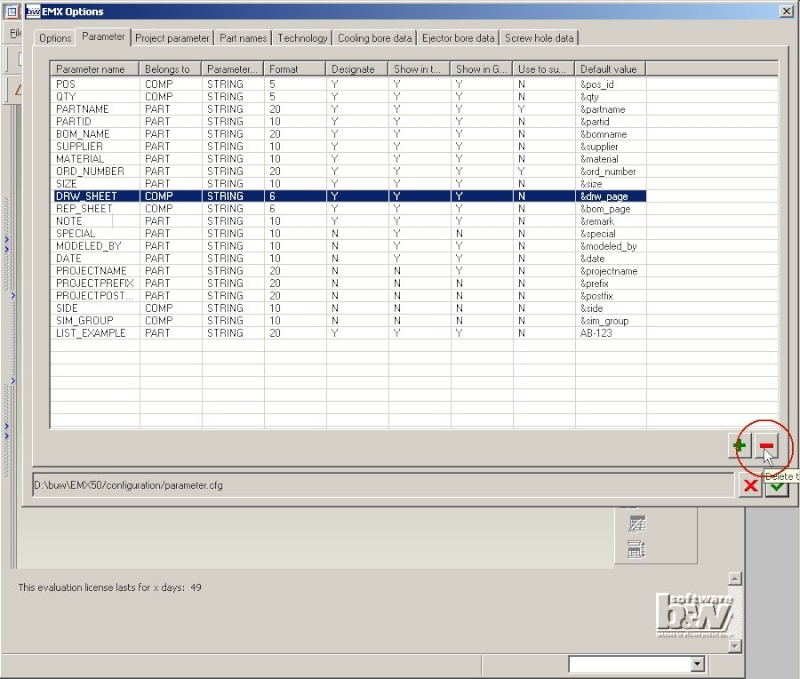Click the Designate column header
Image resolution: width=800 pixels, height=679 pixels.
point(357,69)
